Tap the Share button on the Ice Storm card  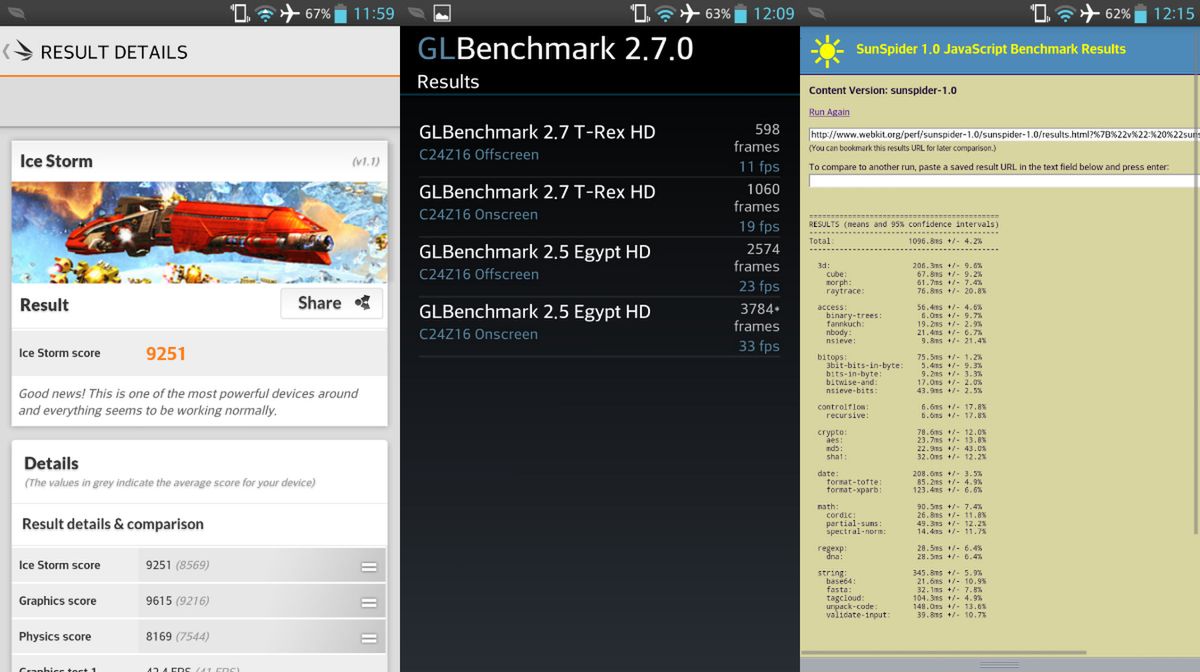click(332, 303)
